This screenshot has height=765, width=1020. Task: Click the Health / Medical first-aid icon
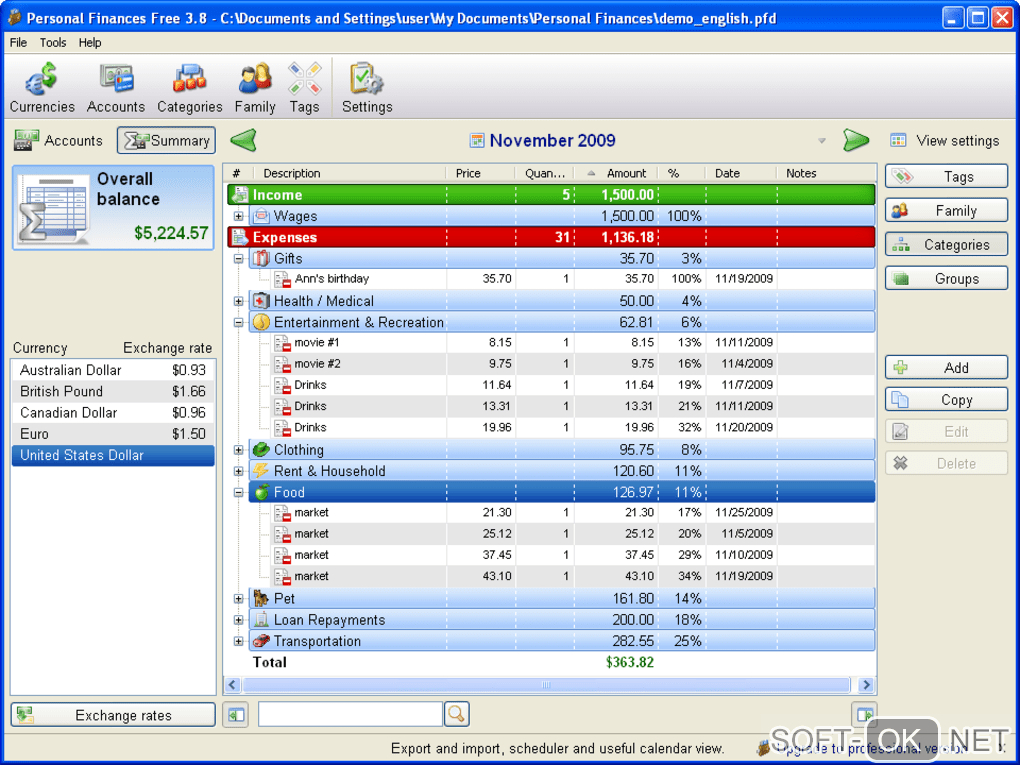[x=261, y=301]
